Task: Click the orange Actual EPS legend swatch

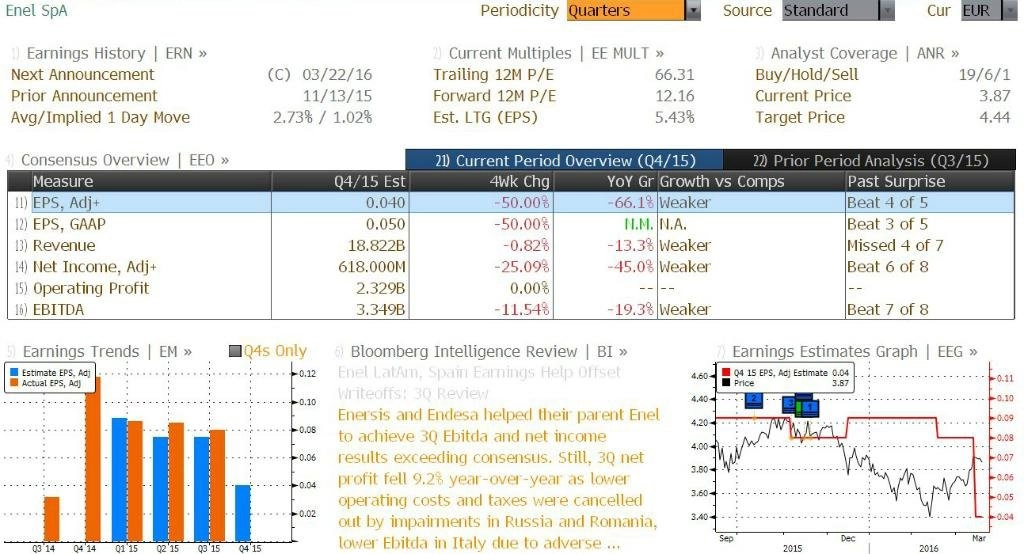Action: point(14,383)
